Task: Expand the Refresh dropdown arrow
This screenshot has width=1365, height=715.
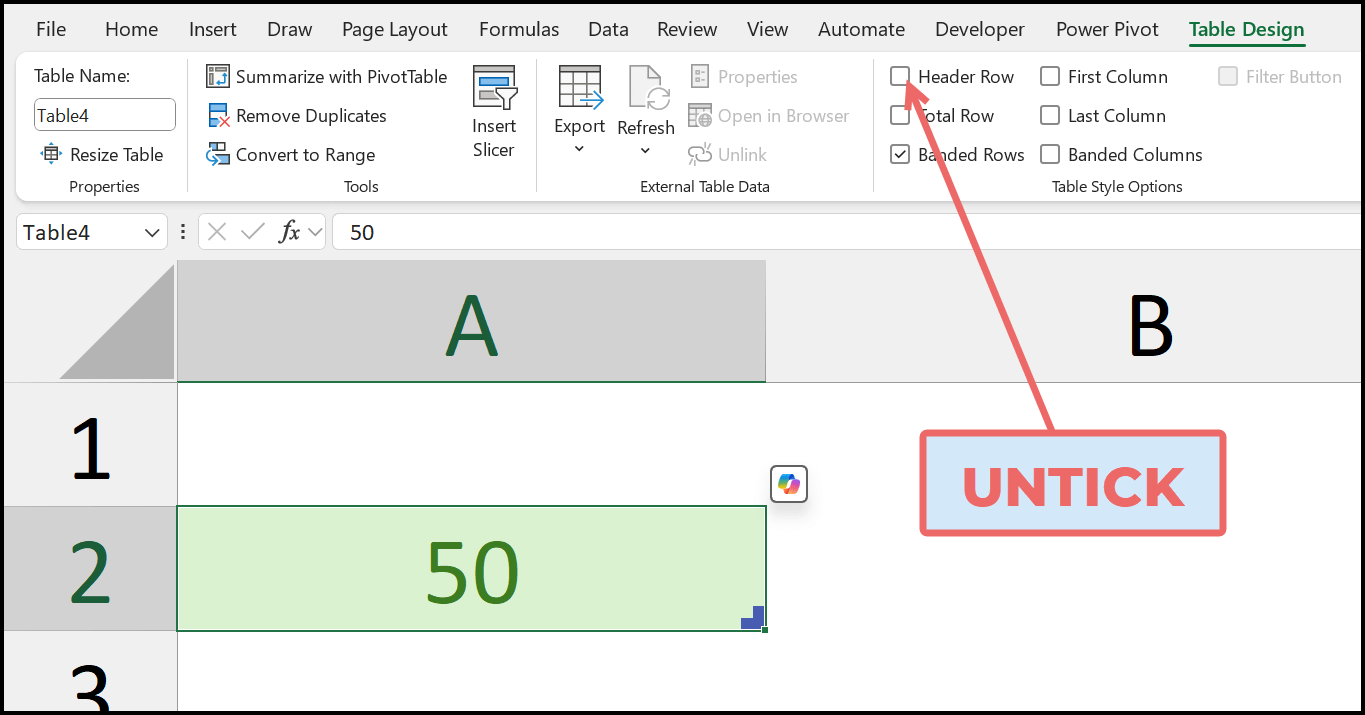Action: click(645, 151)
